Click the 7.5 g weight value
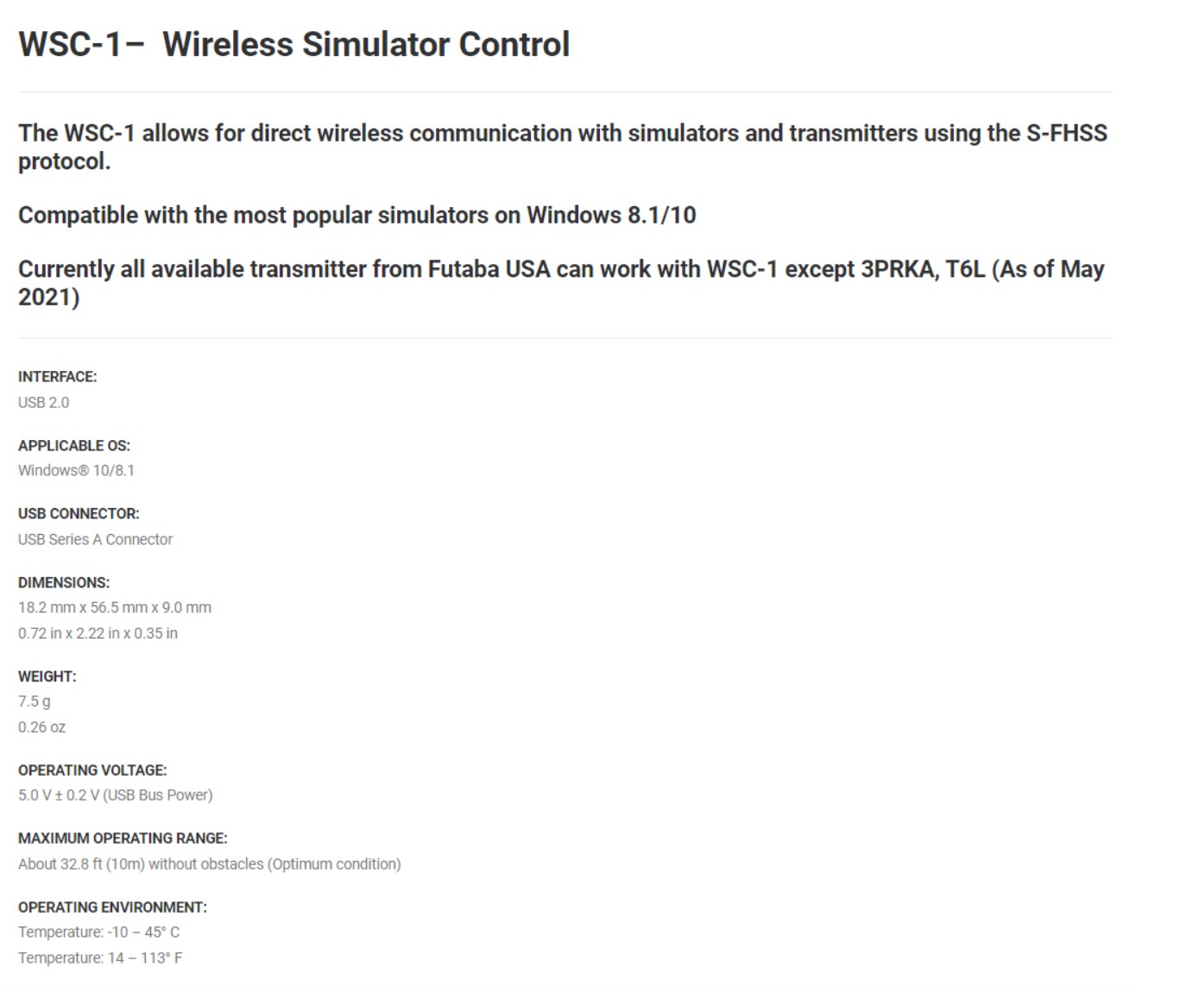Viewport: 1204px width, 1005px height. (x=35, y=701)
